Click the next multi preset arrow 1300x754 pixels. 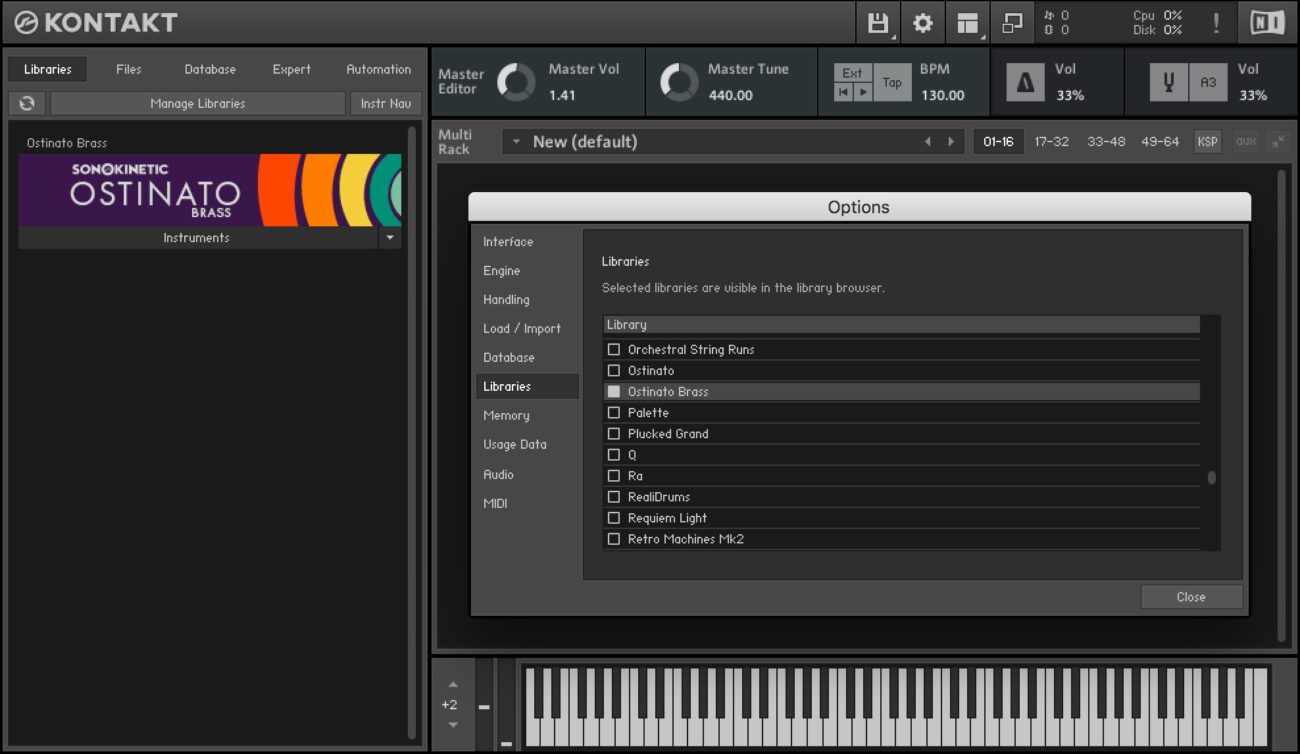(x=950, y=142)
